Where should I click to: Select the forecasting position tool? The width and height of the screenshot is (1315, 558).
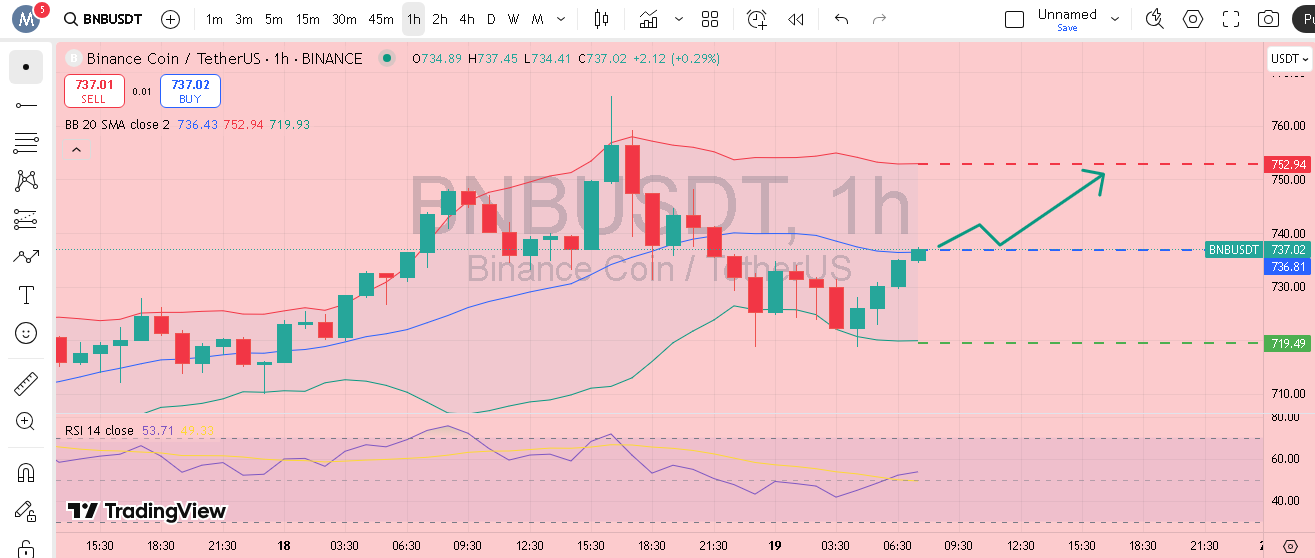pyautogui.click(x=26, y=219)
